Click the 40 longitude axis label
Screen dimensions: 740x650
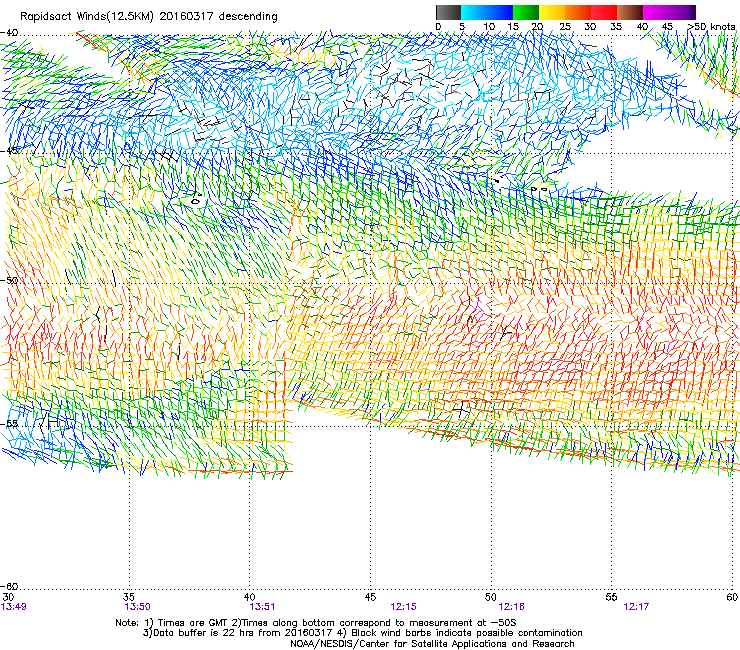(x=250, y=598)
